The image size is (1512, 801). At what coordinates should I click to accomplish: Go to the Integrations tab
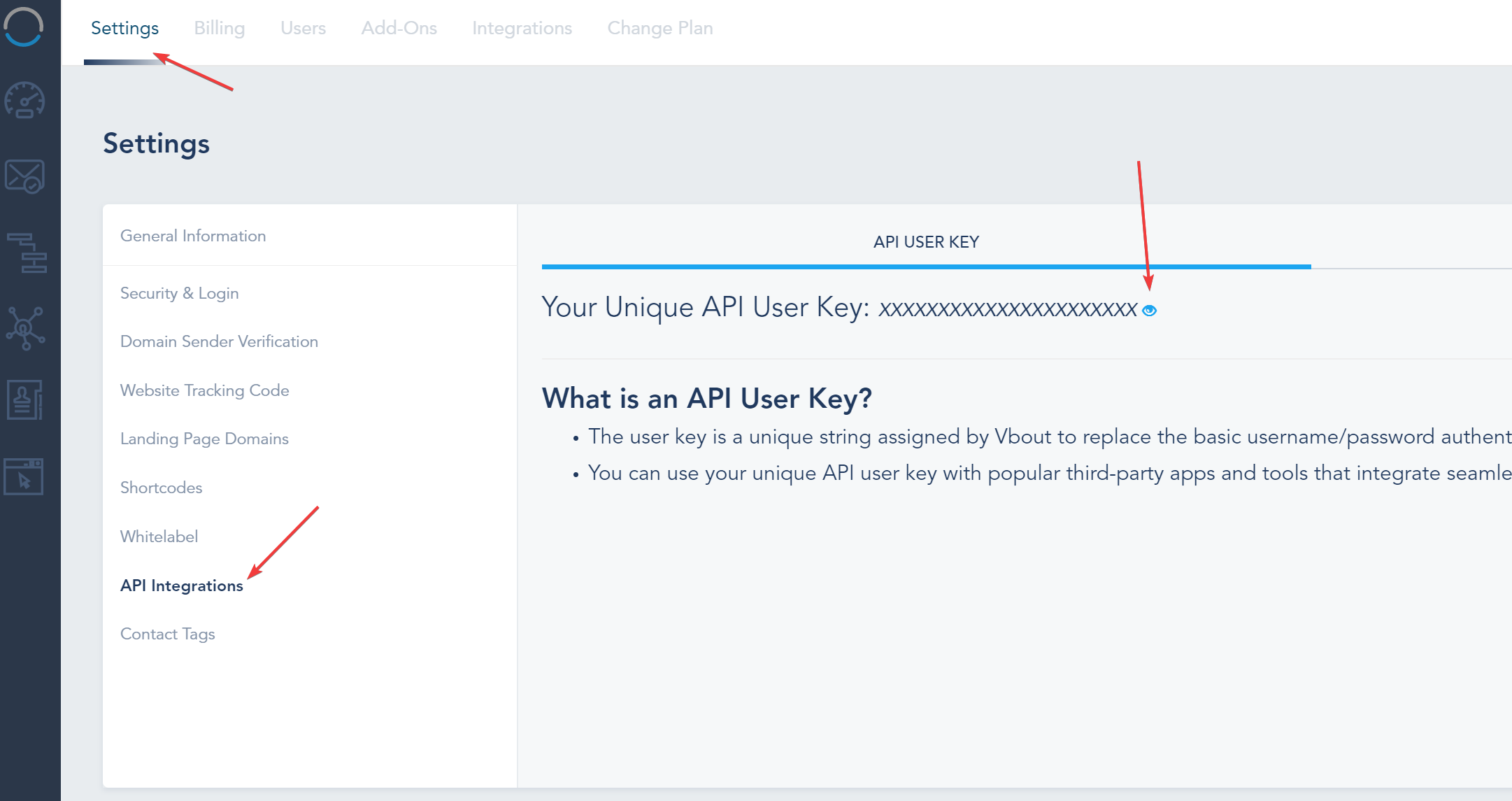(522, 28)
